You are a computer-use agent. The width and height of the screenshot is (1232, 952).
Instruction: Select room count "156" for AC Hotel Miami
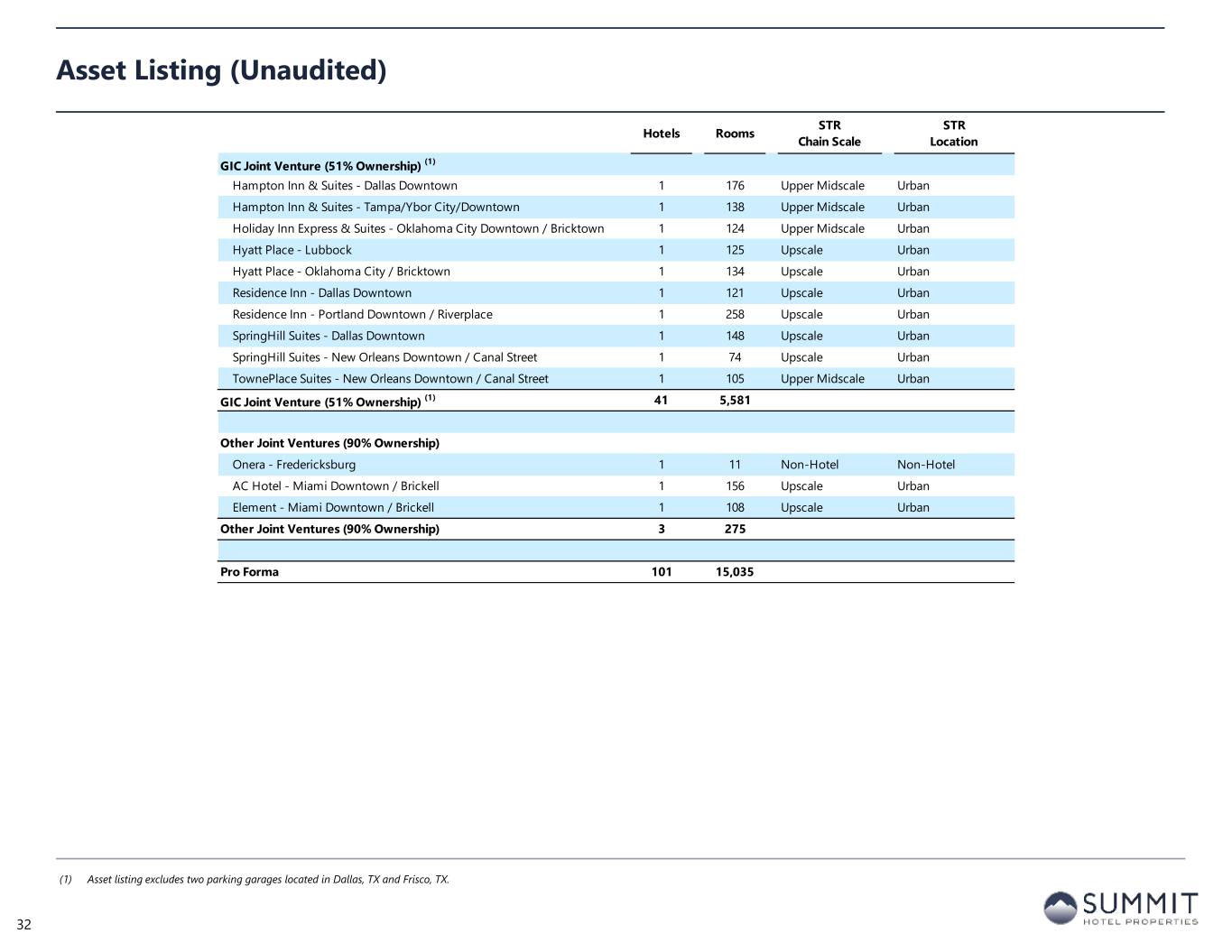pyautogui.click(x=735, y=486)
